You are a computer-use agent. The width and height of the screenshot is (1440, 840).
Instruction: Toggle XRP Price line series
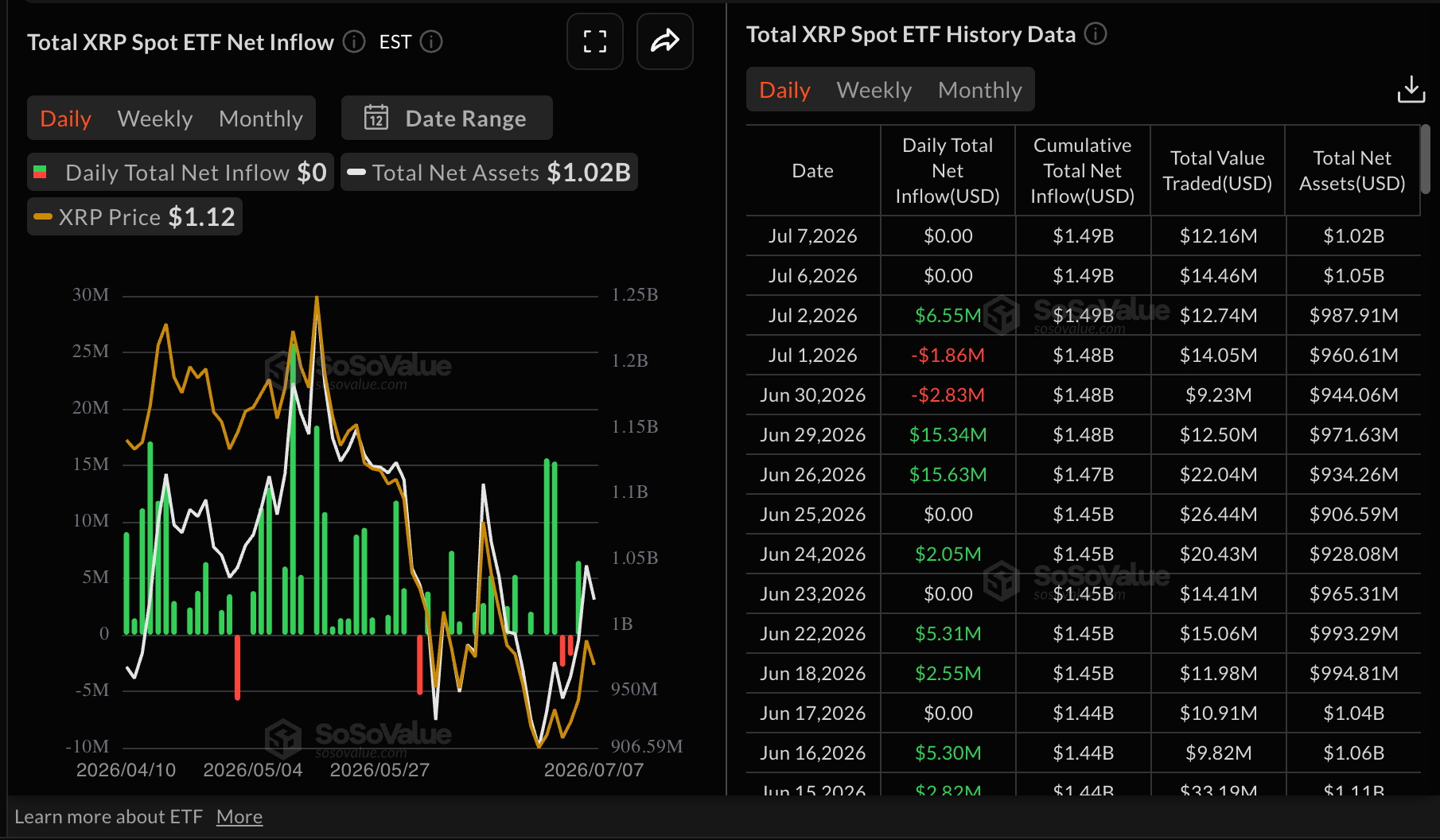tap(134, 216)
